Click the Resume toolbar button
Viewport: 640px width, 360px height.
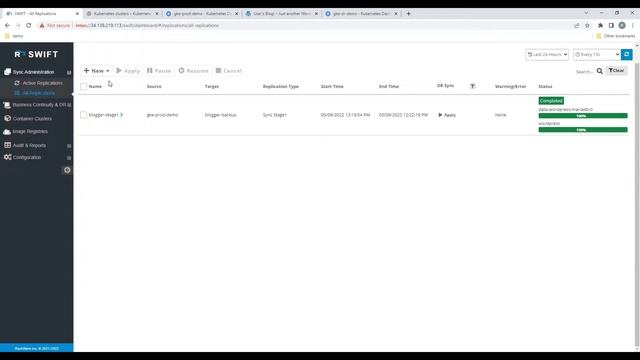click(193, 71)
